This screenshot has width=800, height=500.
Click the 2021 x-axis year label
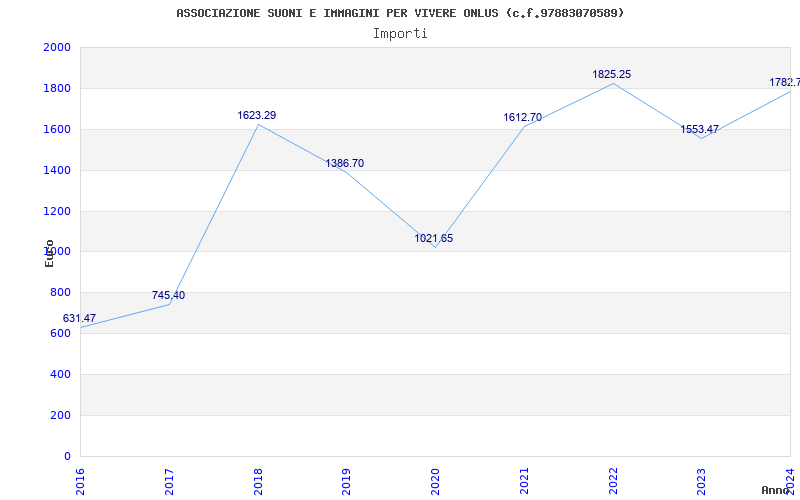pyautogui.click(x=524, y=481)
